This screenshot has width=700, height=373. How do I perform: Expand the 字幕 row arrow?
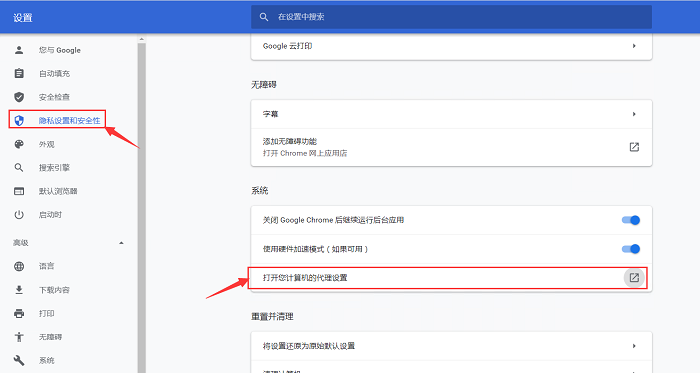634,114
